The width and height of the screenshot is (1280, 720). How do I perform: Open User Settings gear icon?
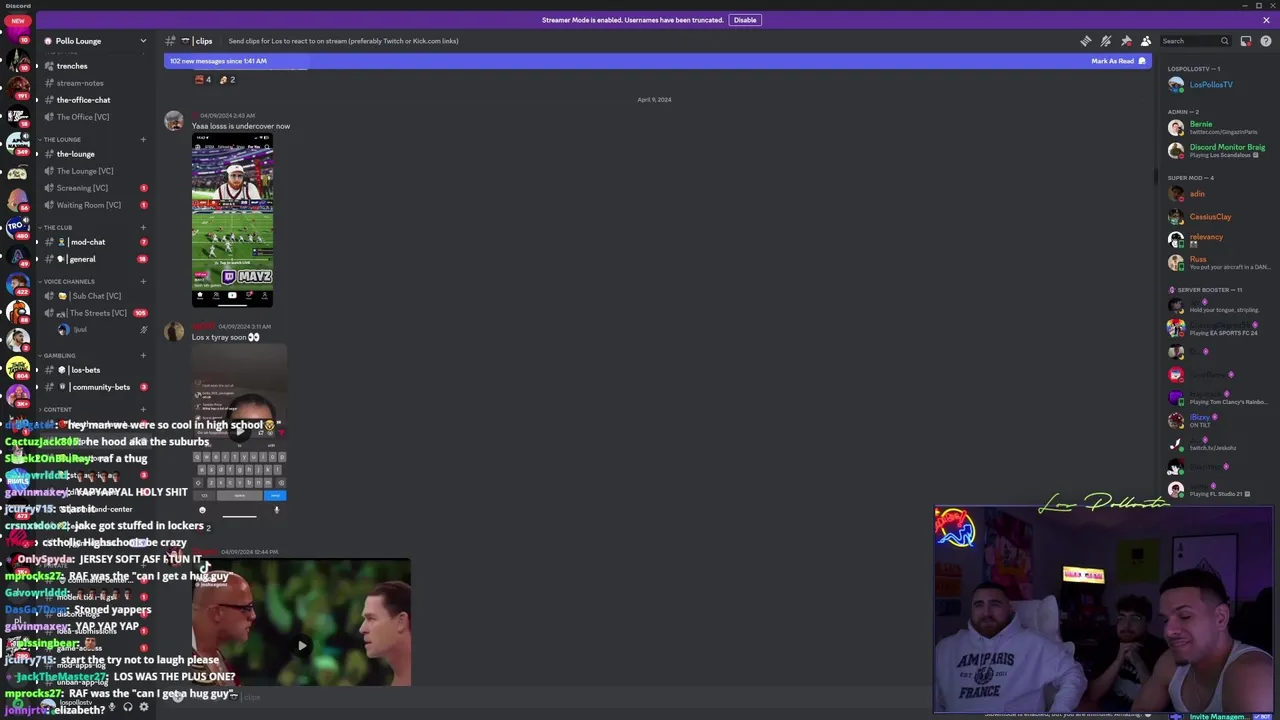(x=144, y=707)
